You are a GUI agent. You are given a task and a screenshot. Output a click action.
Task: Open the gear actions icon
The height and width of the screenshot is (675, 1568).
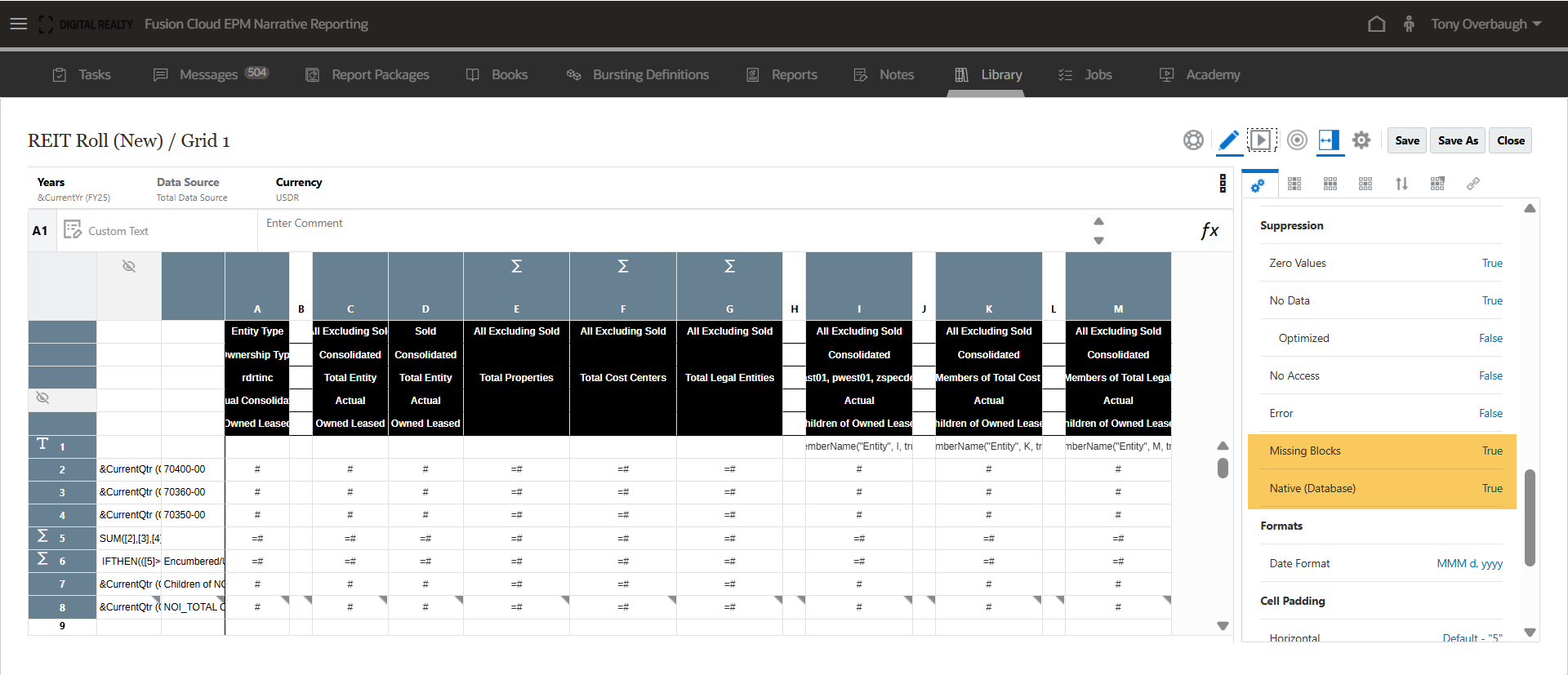(1361, 140)
